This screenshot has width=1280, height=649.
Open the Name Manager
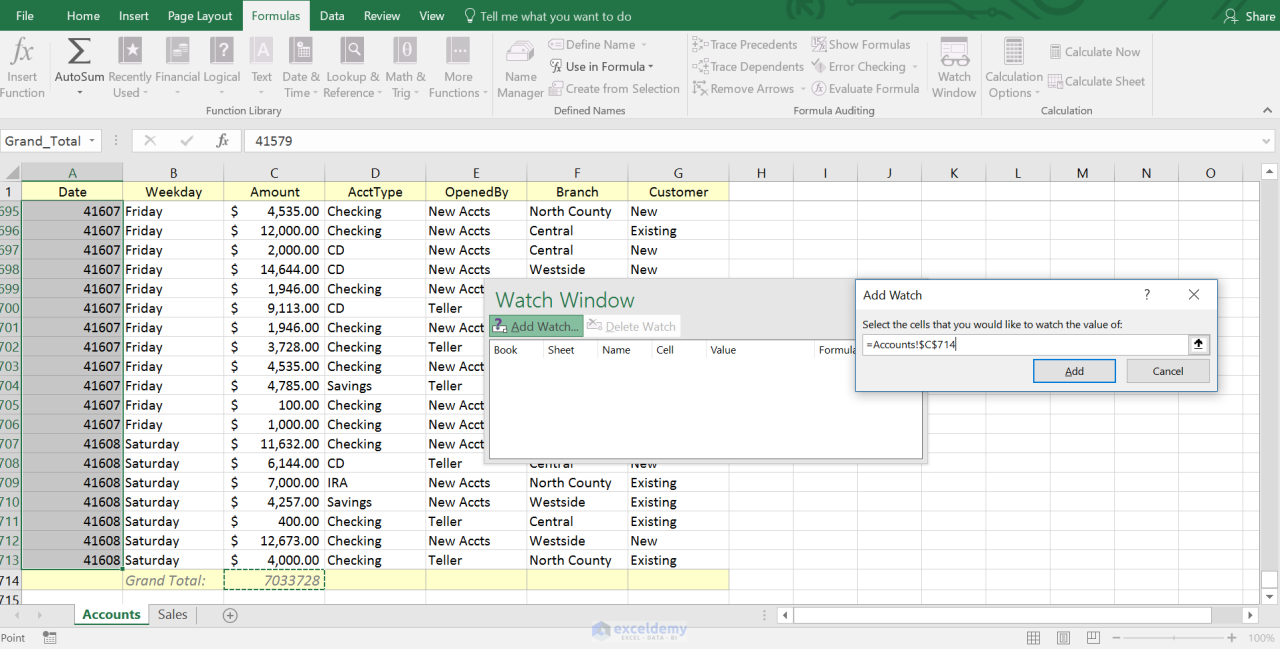tap(519, 67)
